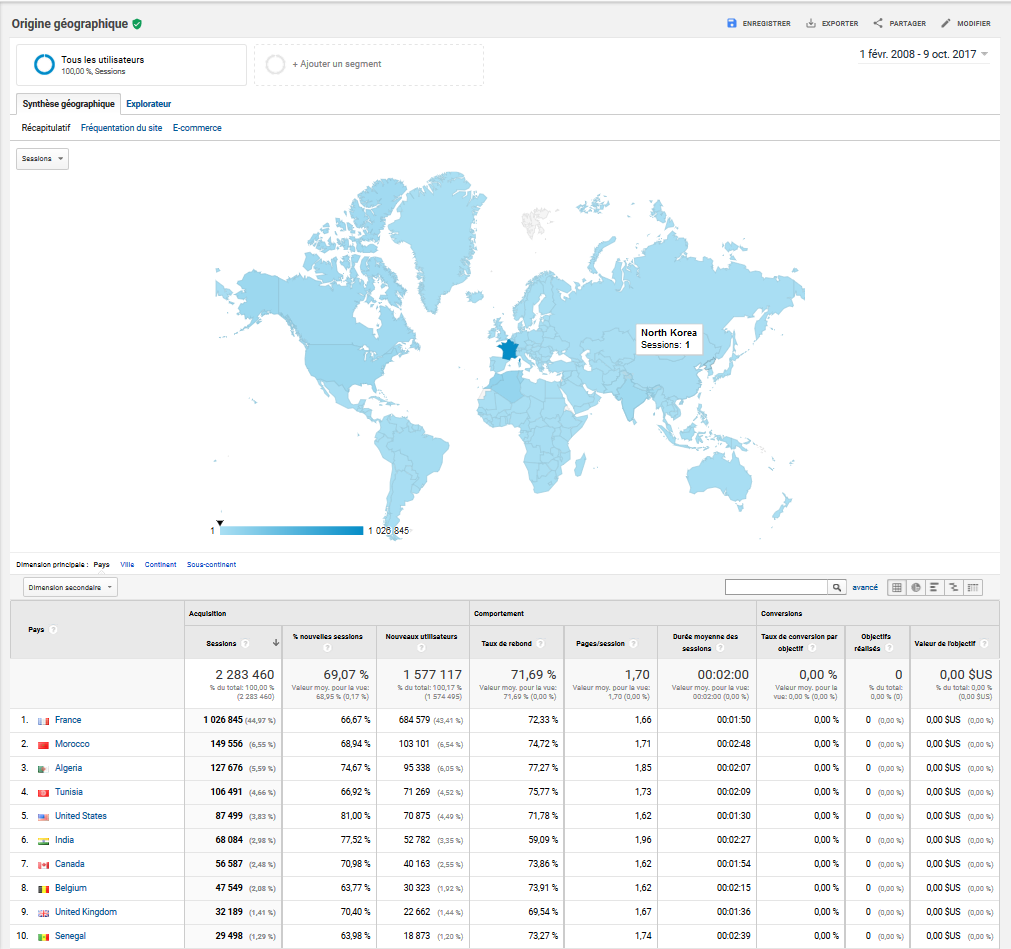This screenshot has height=949, width=1011.
Task: Click the France country link
Action: click(68, 720)
